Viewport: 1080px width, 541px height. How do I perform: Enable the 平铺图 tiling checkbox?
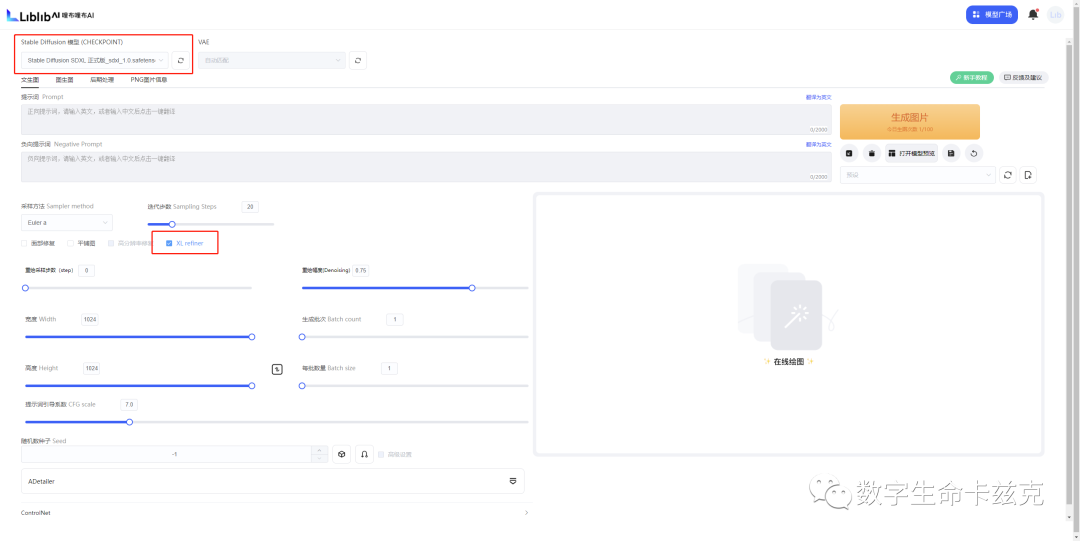click(70, 243)
